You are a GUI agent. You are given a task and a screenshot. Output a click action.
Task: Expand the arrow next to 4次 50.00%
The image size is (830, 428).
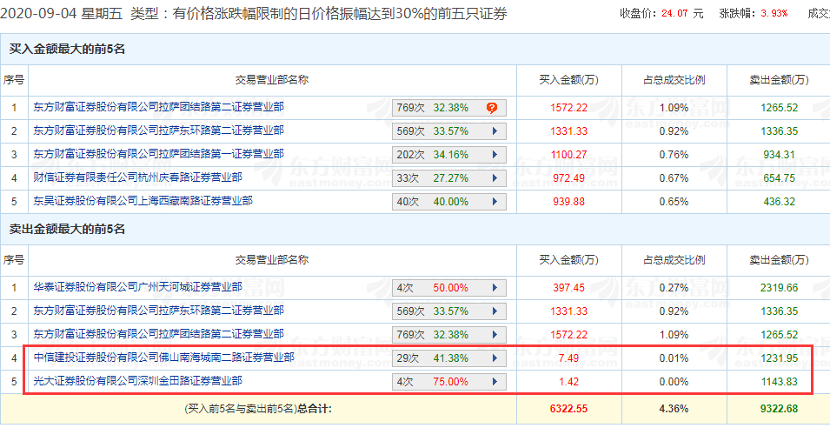(495, 288)
